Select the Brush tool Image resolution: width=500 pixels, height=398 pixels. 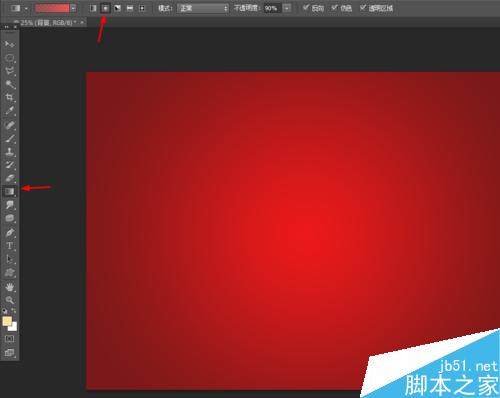click(9, 138)
